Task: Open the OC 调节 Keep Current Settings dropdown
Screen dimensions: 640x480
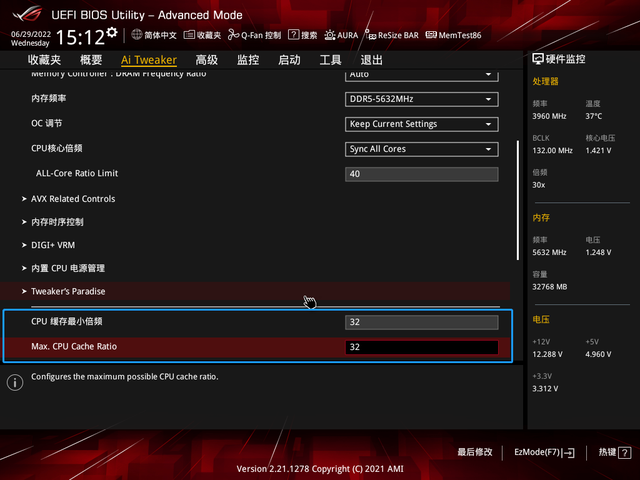Action: pos(422,124)
